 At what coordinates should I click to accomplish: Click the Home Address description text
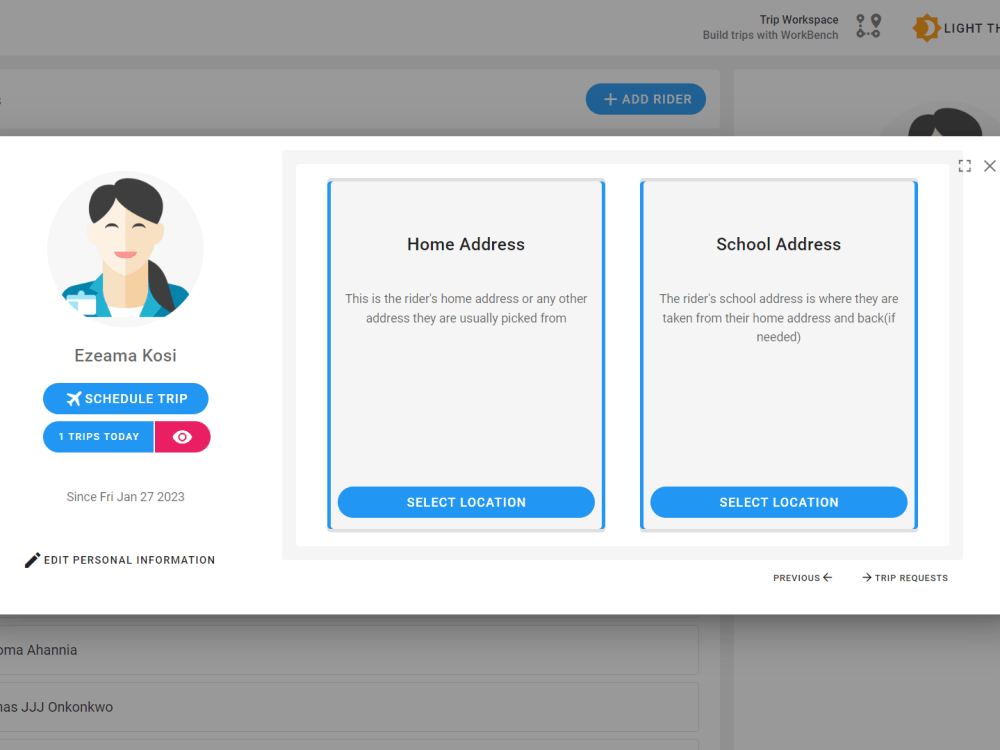pos(466,308)
